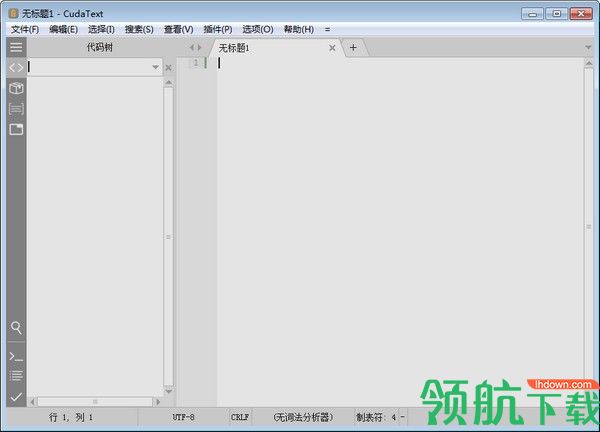
Task: Click the code tree horizontal scroll right arrow
Action: [x=158, y=402]
